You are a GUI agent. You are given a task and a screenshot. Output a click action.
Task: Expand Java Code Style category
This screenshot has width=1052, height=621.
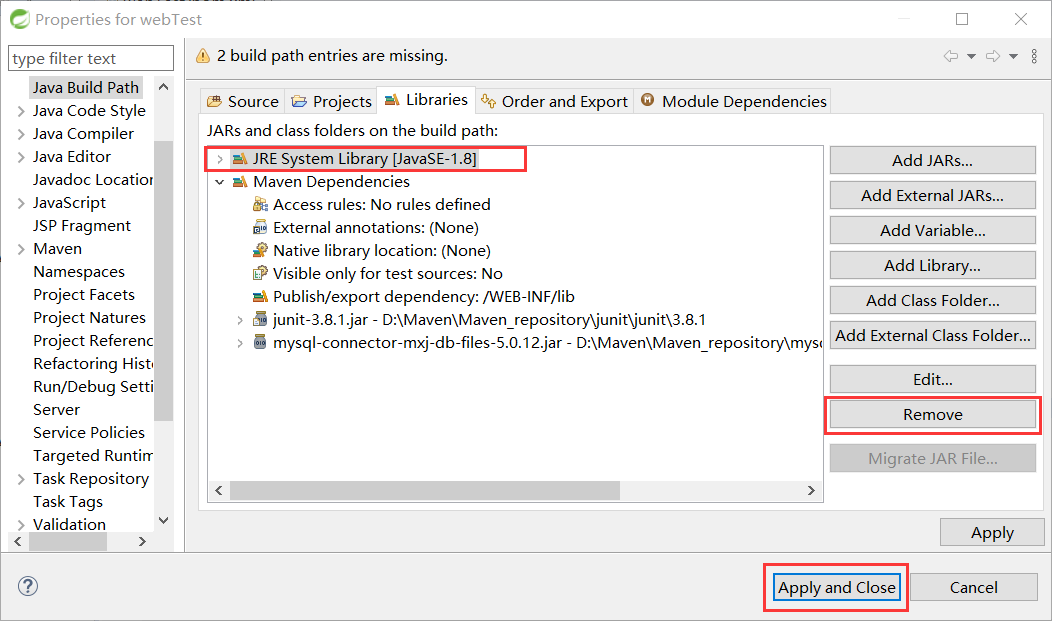click(21, 111)
